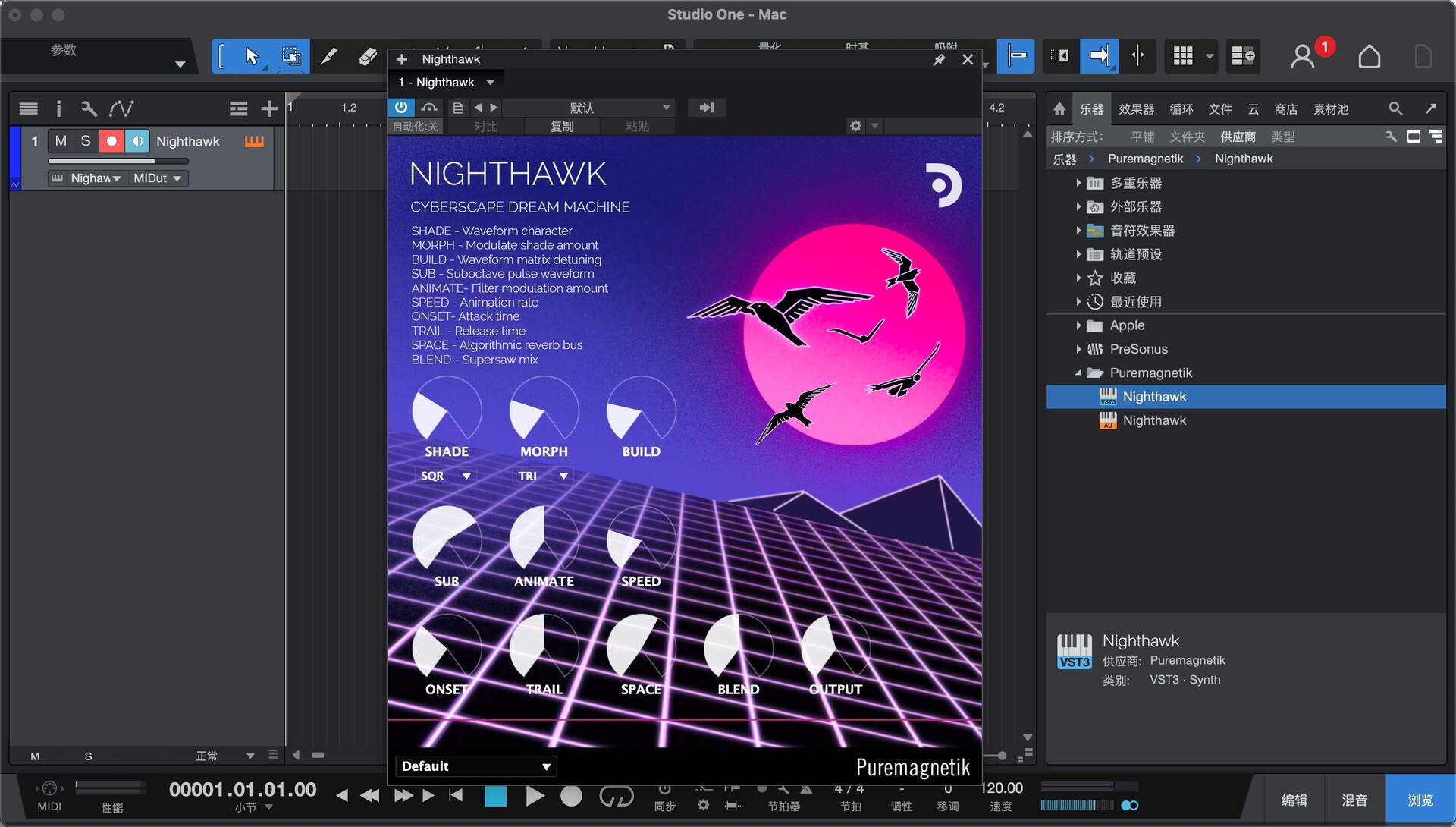The width and height of the screenshot is (1456, 827).
Task: Open the plugin settings gear
Action: pos(855,126)
